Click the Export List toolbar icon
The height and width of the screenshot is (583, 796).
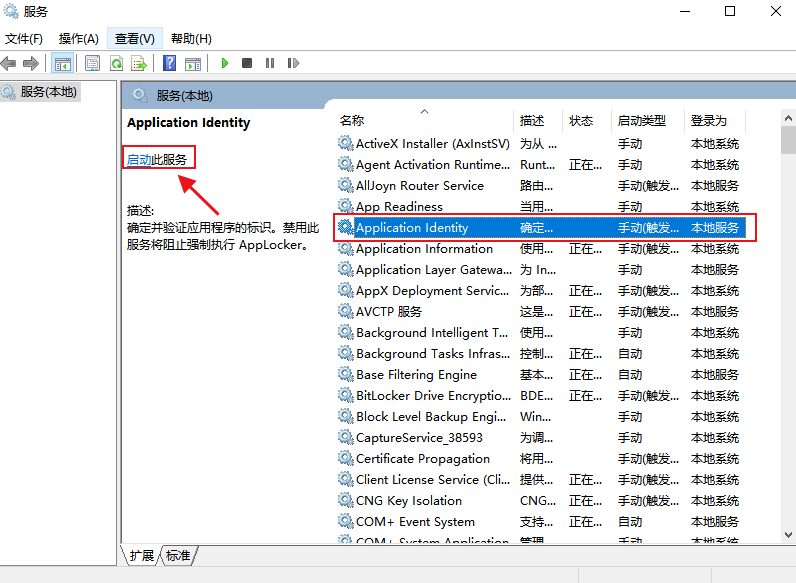click(139, 63)
